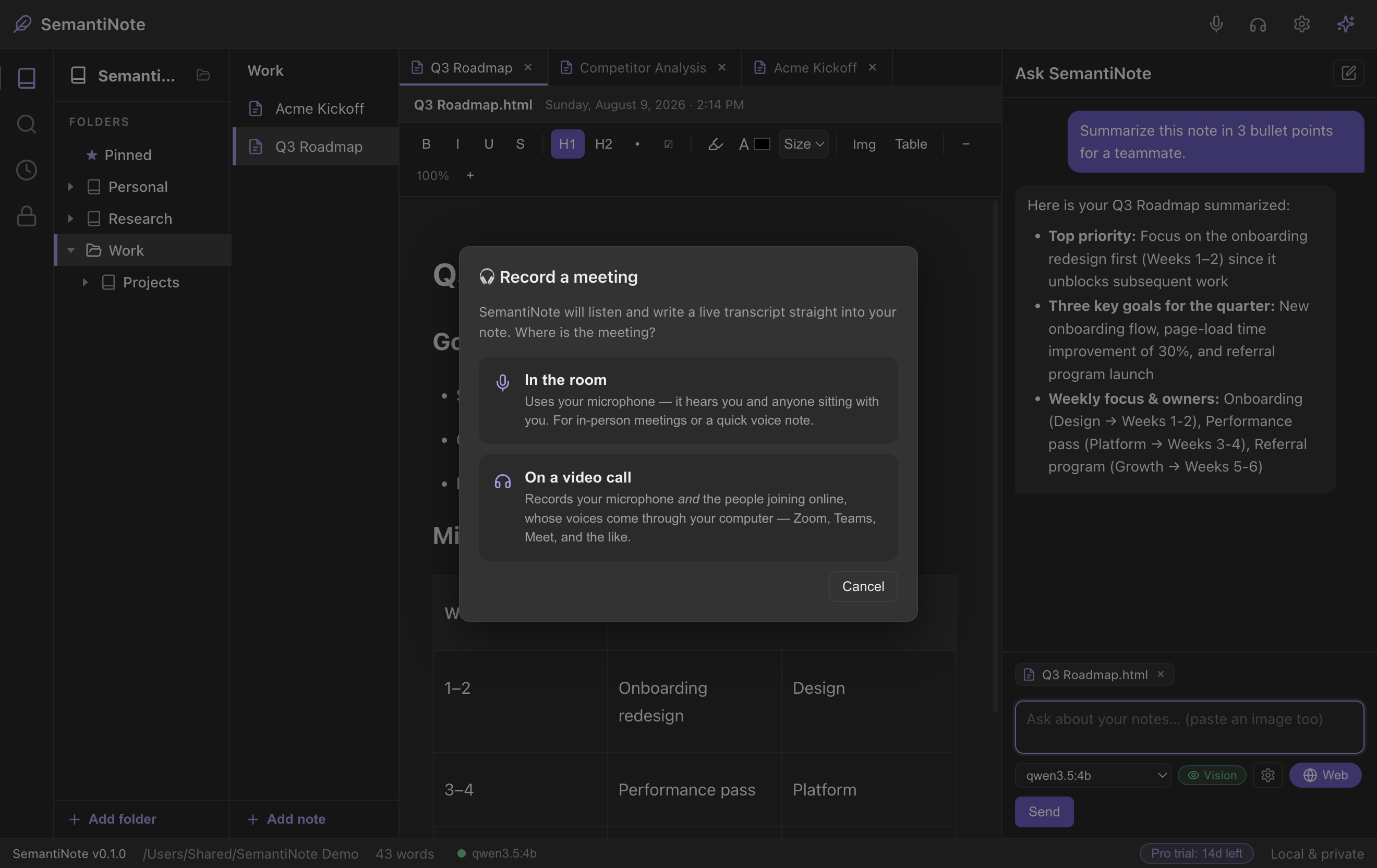This screenshot has width=1377, height=868.
Task: Click the Work folder row's folder icon
Action: 93,250
